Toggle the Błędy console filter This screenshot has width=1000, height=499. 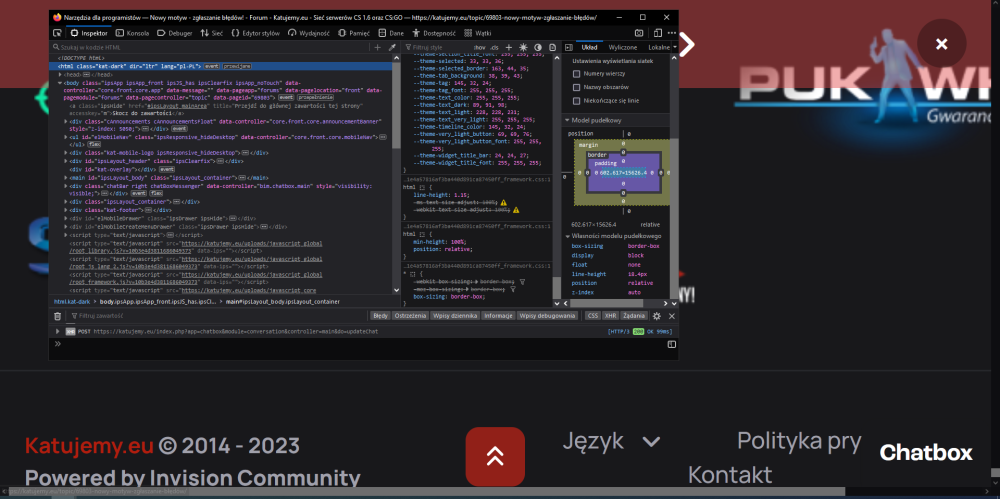pyautogui.click(x=381, y=316)
